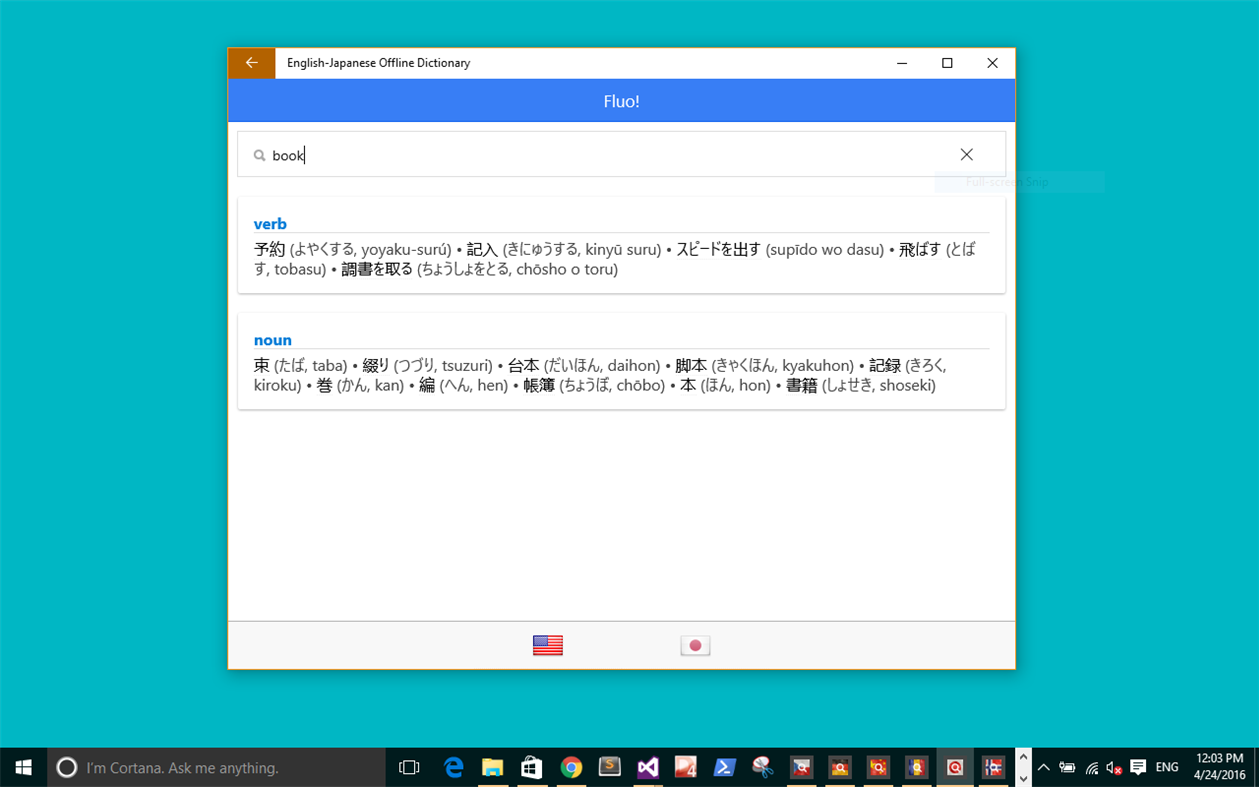1259x787 pixels.
Task: Launch Snipping Tool from the taskbar
Action: tap(762, 767)
